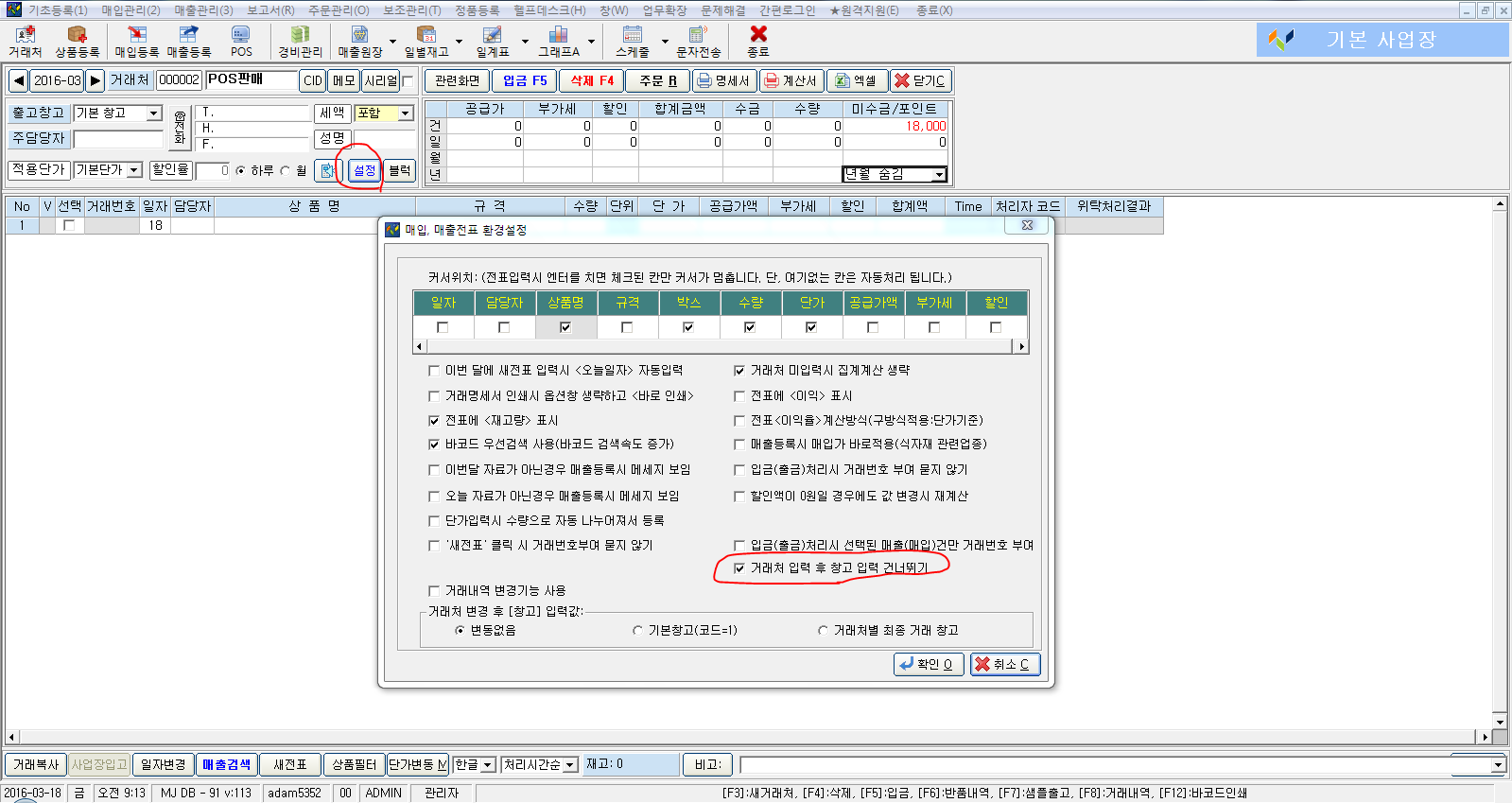Screen dimensions: 1512x803
Task: Click the icon button left of 설정
Action: (x=326, y=170)
